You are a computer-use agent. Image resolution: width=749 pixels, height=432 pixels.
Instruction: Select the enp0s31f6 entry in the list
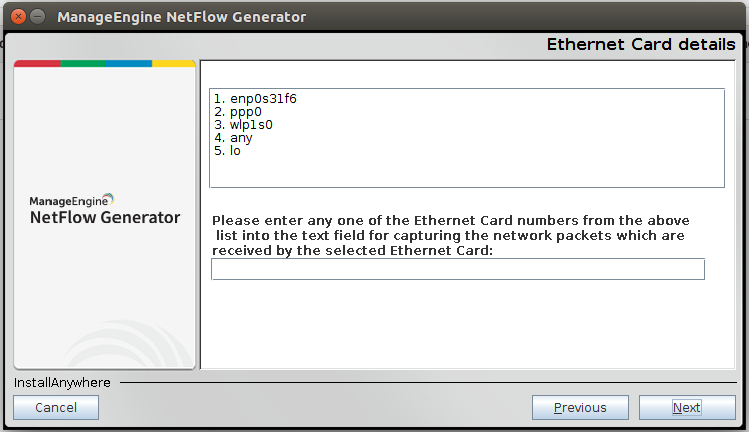tap(255, 99)
